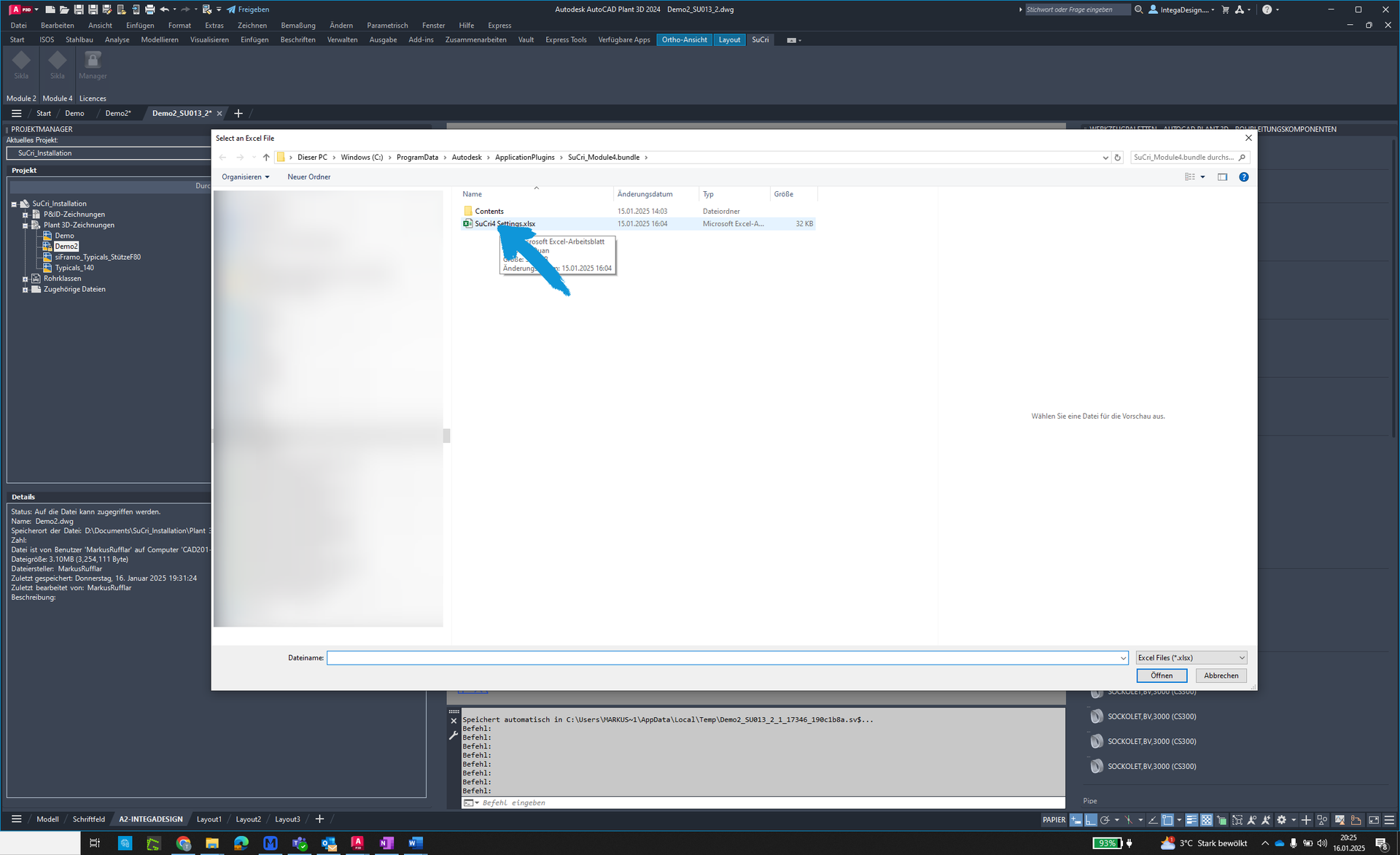Screen dimensions: 1400x855
Task: Sort by the Änderungsdatum column header
Action: [656, 194]
